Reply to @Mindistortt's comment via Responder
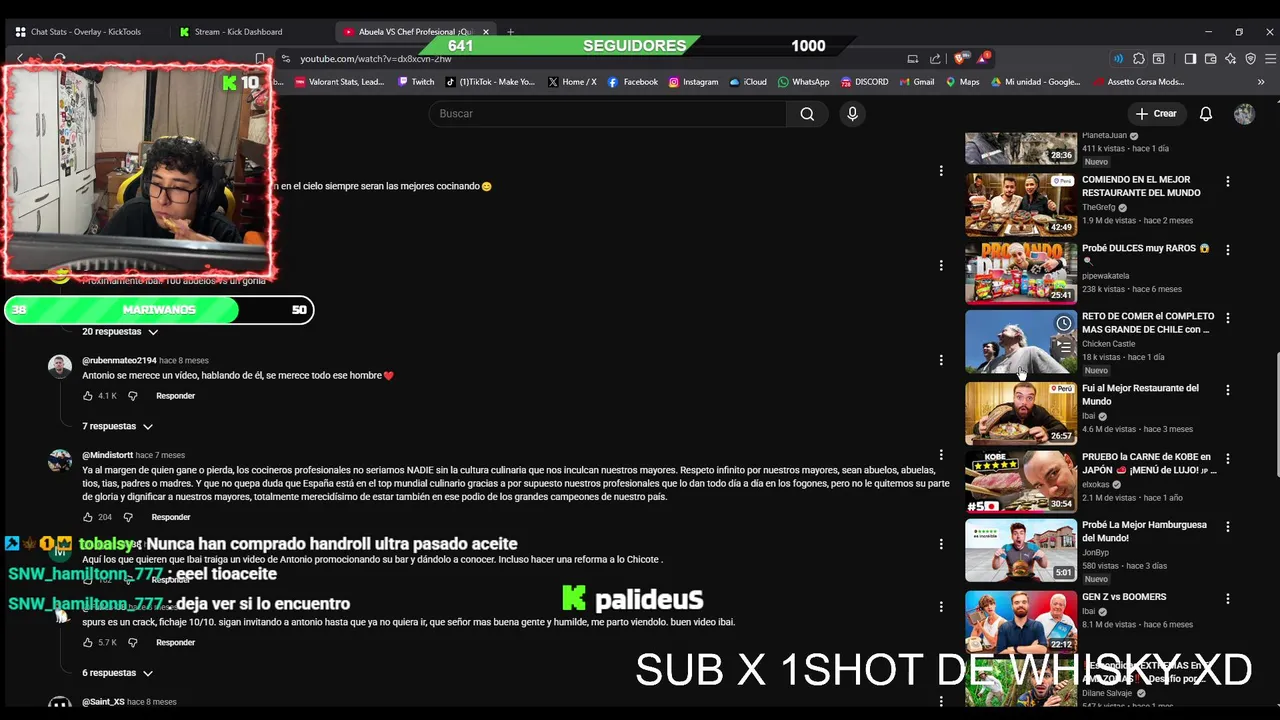Viewport: 1280px width, 720px height. point(171,517)
